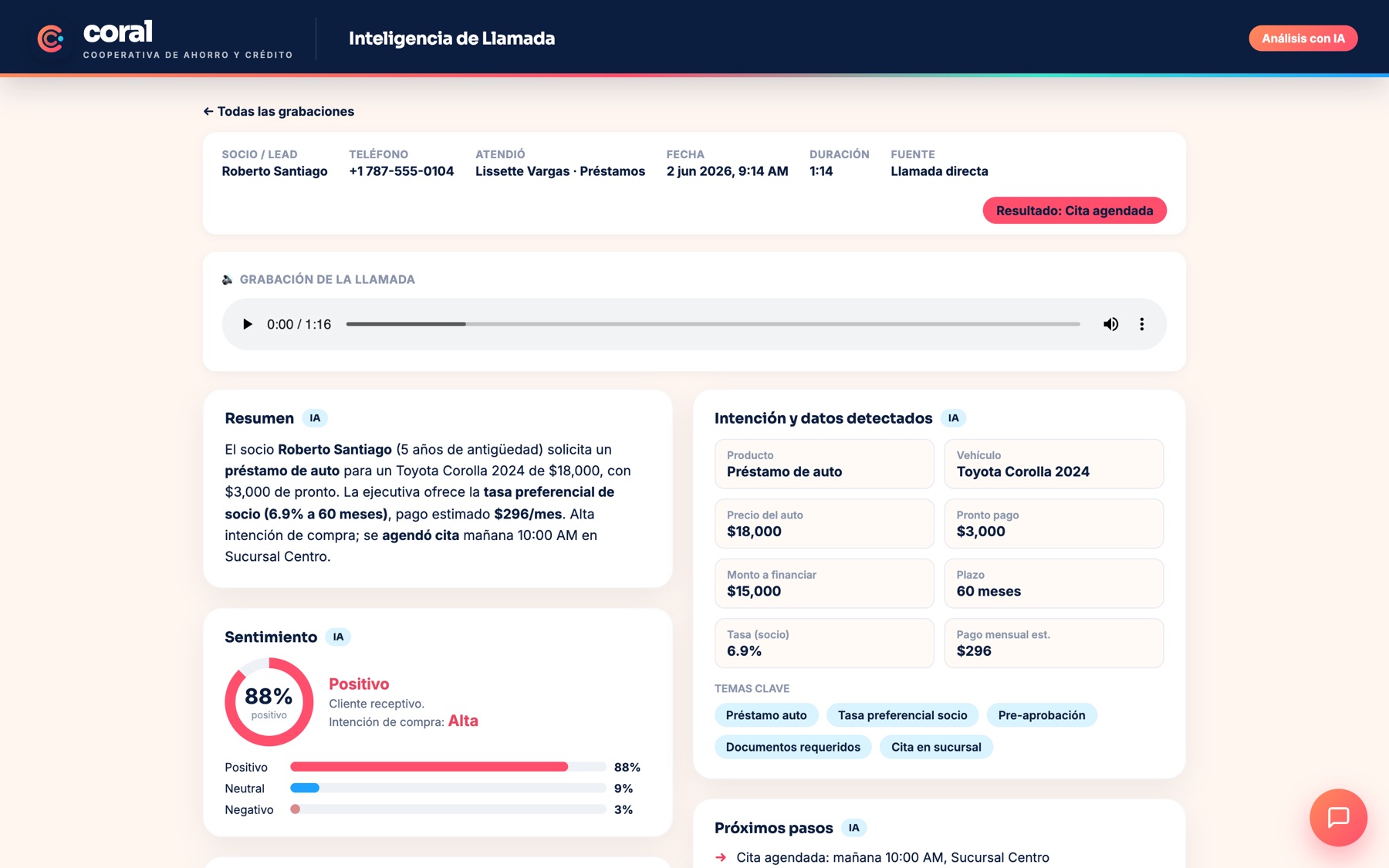Image resolution: width=1389 pixels, height=868 pixels.
Task: Click the Alta purchase intent value
Action: 463,721
